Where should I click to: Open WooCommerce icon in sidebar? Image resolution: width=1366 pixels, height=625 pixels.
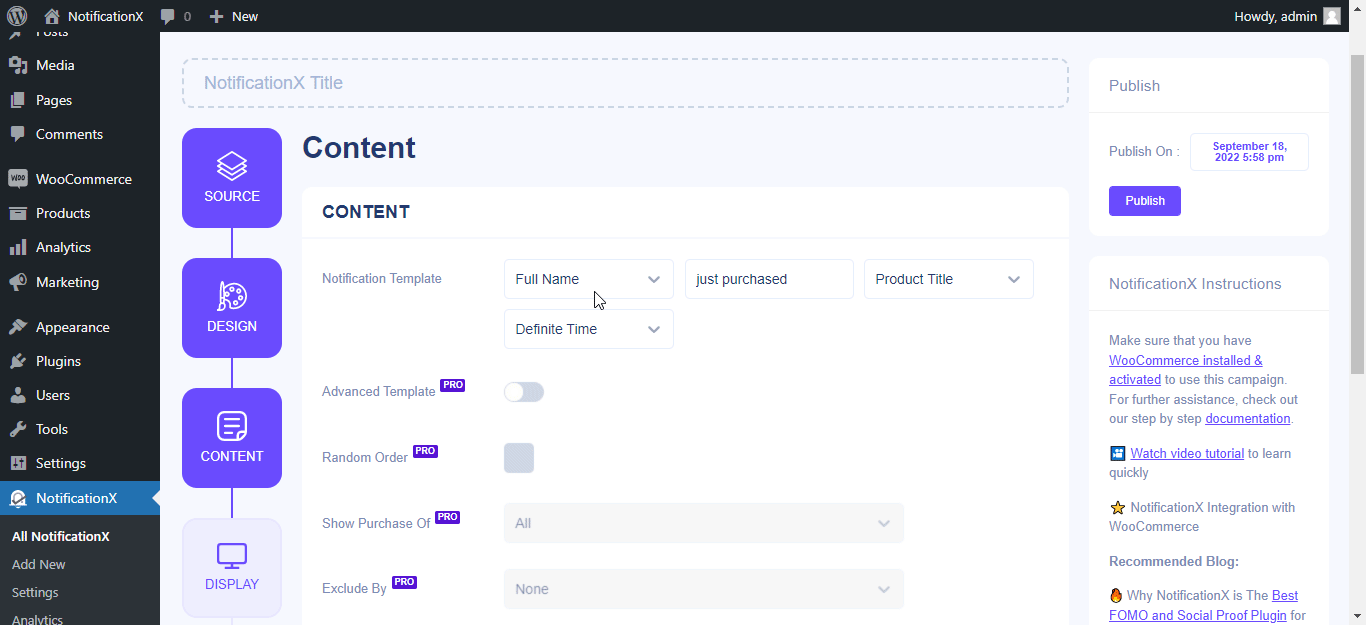pyautogui.click(x=18, y=179)
